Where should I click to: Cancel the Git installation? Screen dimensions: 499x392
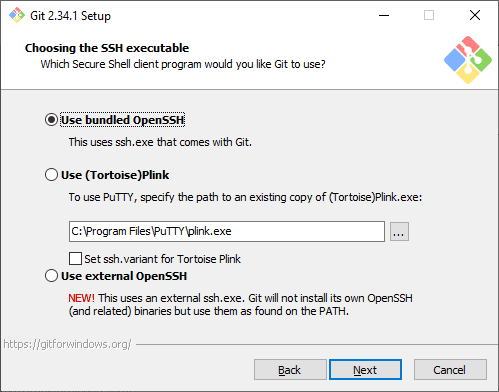click(x=450, y=370)
